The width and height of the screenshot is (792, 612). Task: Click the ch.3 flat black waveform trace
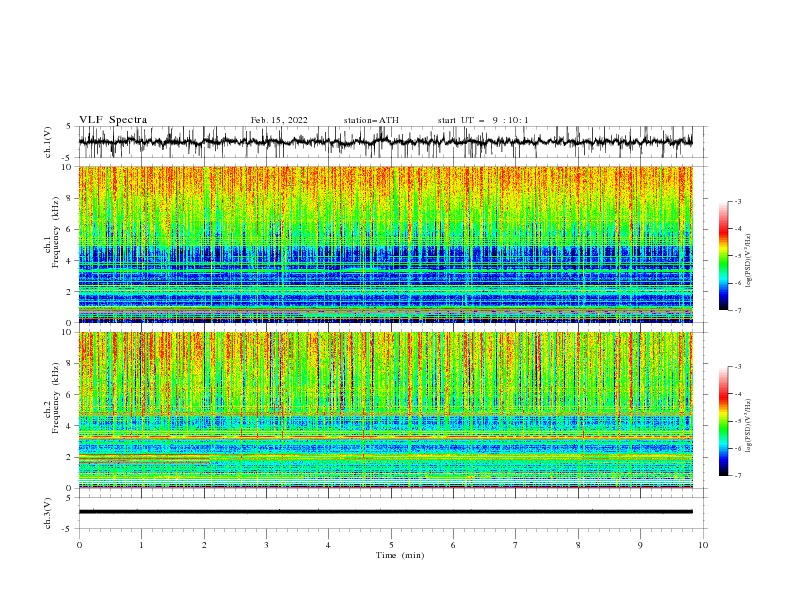click(385, 512)
